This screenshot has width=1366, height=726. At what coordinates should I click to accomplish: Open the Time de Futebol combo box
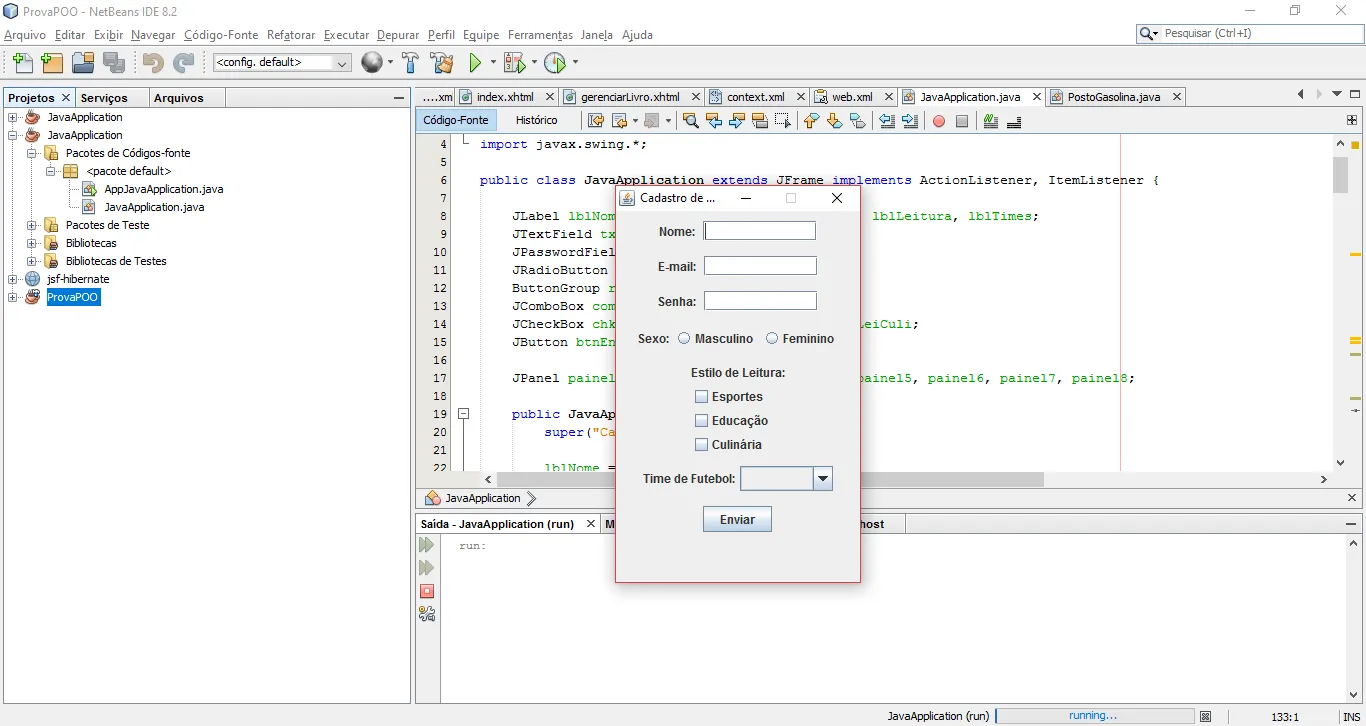822,479
